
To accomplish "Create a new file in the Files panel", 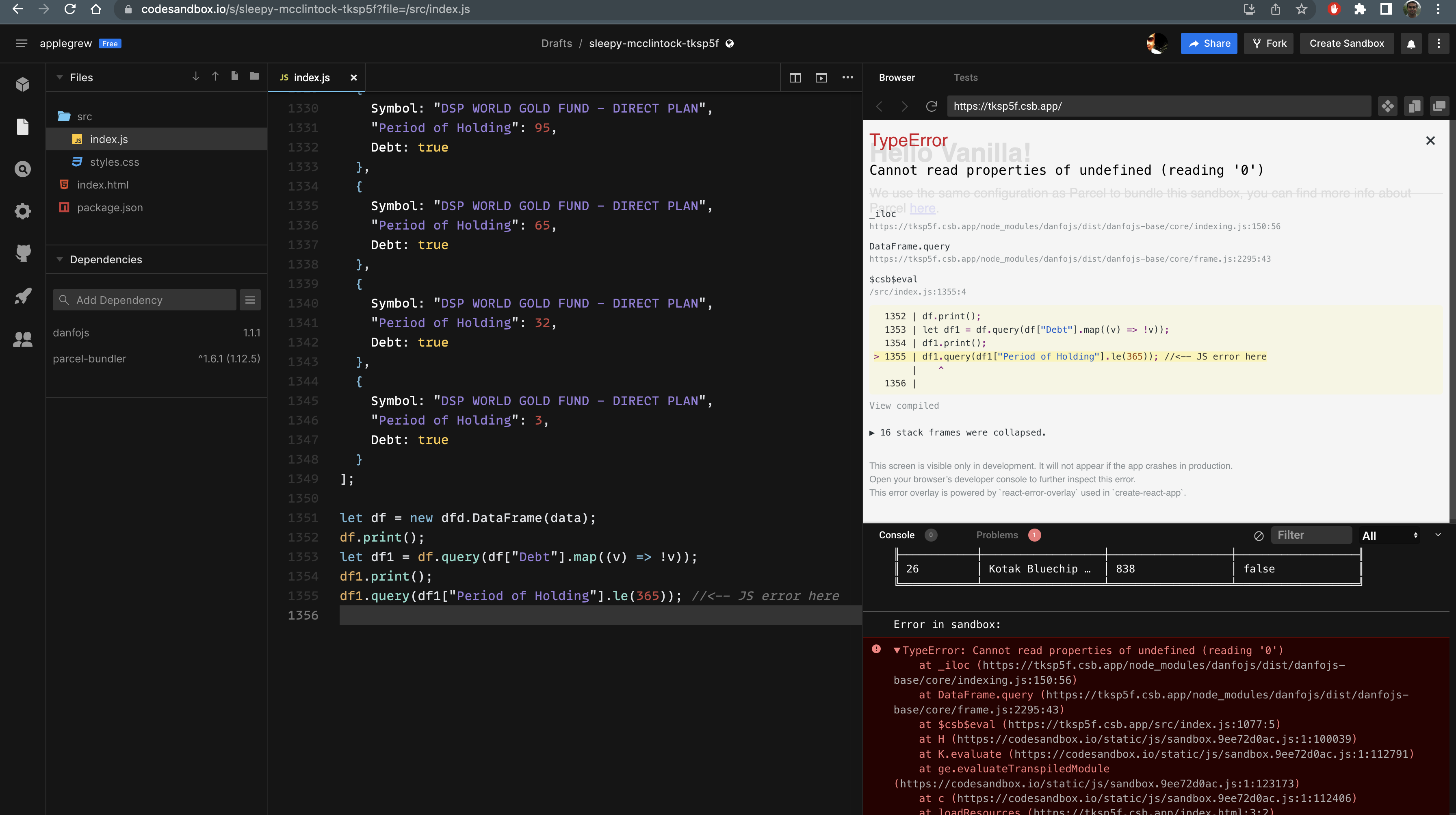I will click(234, 76).
